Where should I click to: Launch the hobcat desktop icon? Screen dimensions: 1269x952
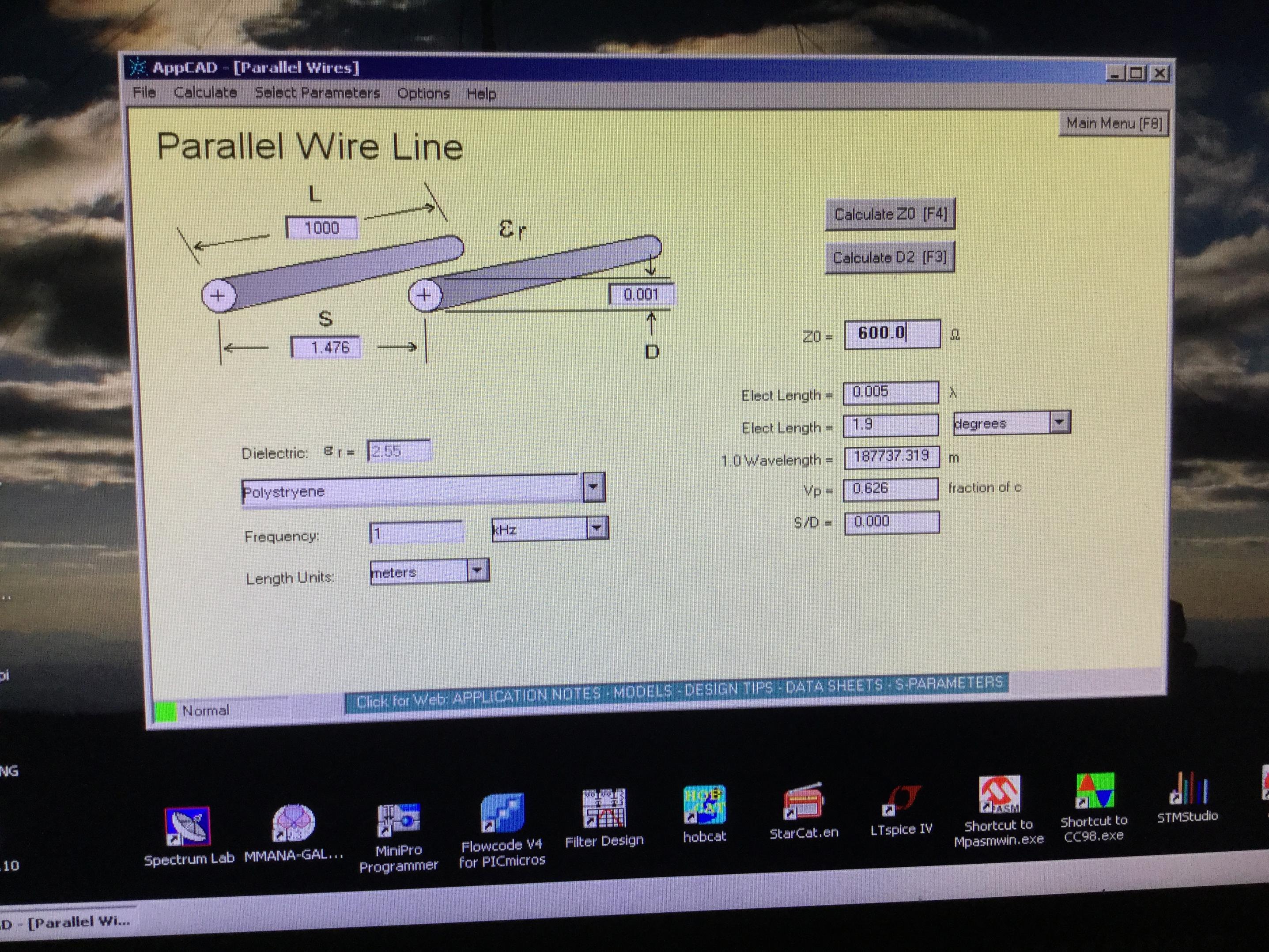click(x=705, y=814)
